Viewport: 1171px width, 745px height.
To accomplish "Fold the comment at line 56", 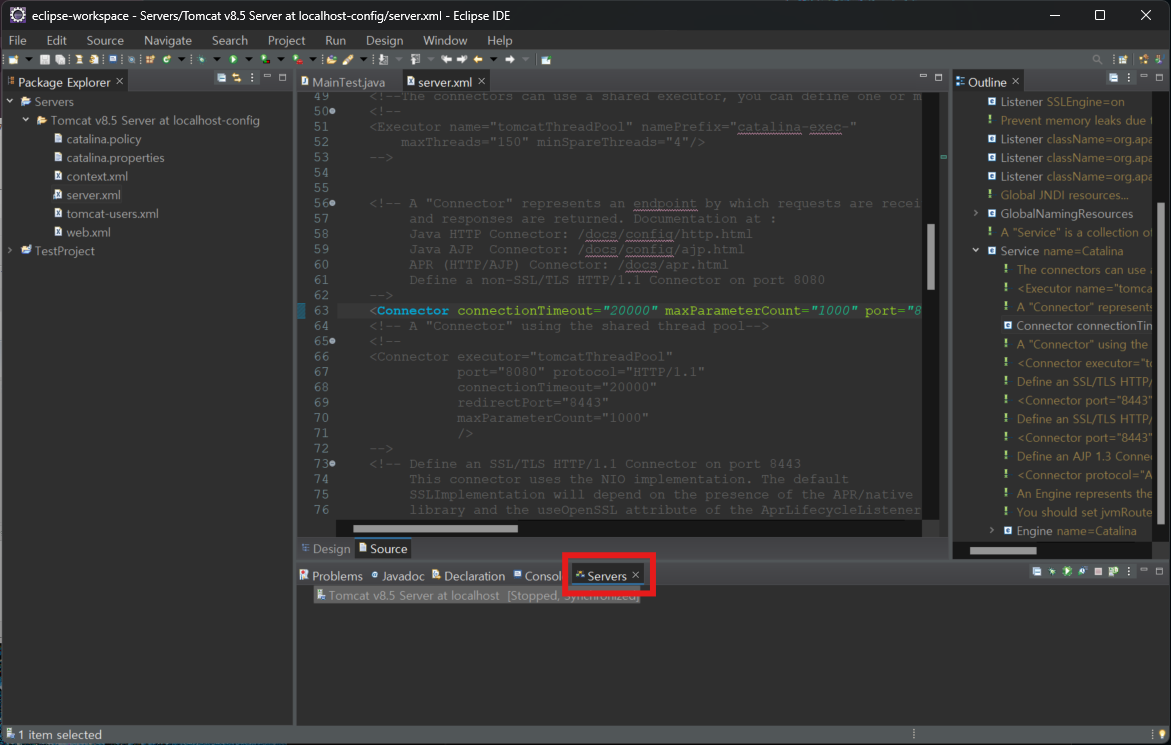I will [332, 203].
